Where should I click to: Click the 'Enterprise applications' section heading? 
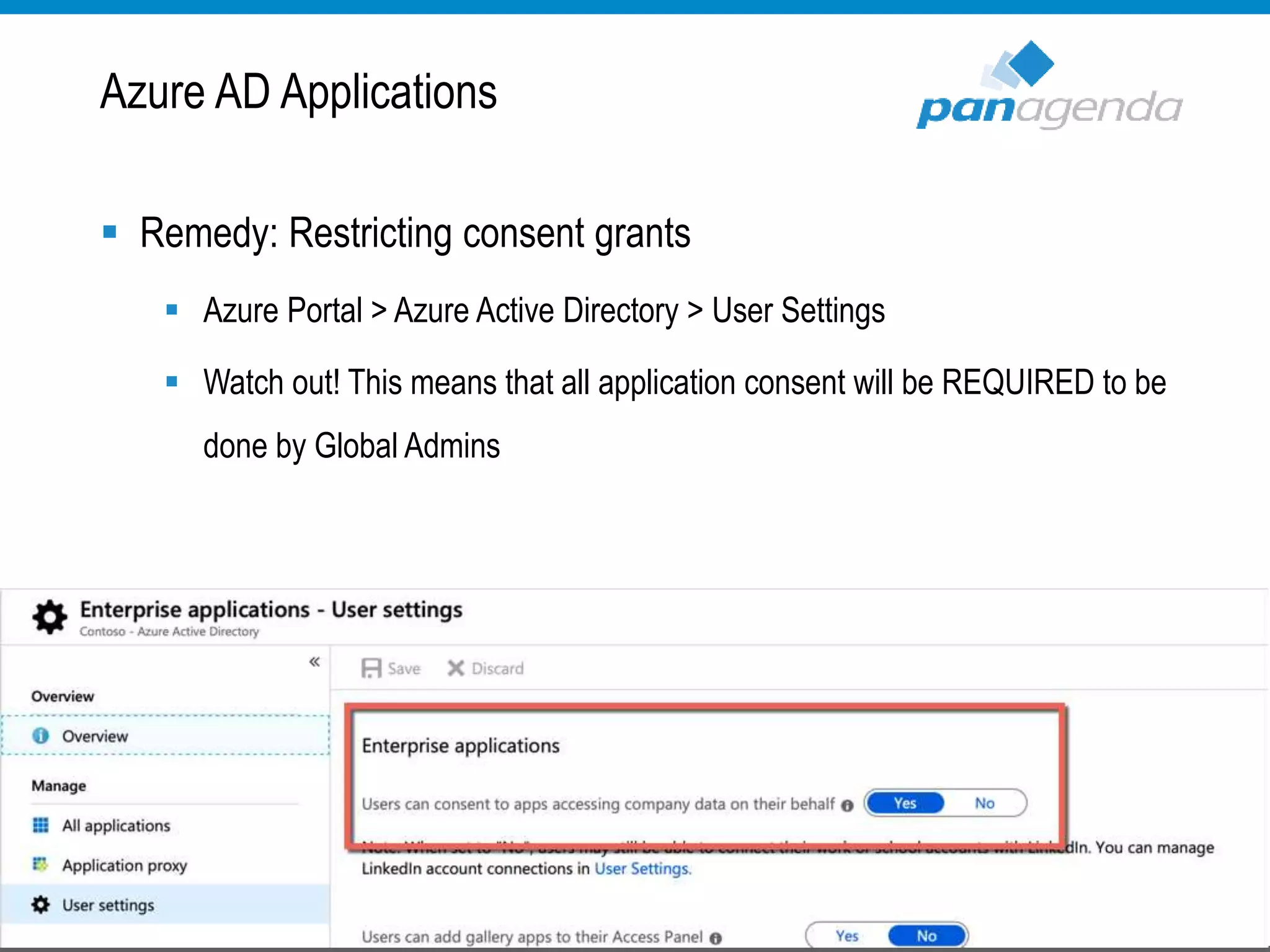coord(461,746)
